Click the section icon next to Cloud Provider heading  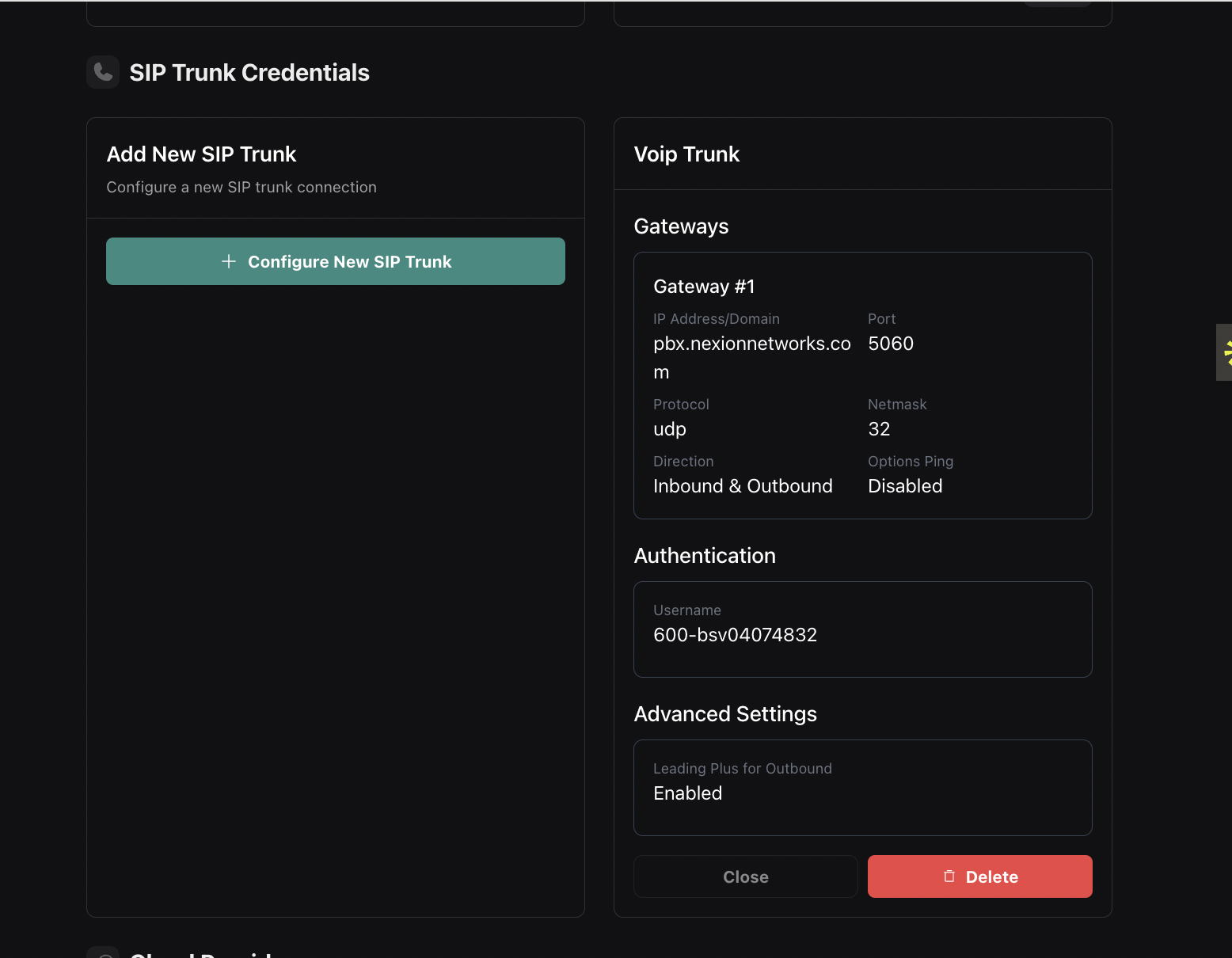[103, 955]
